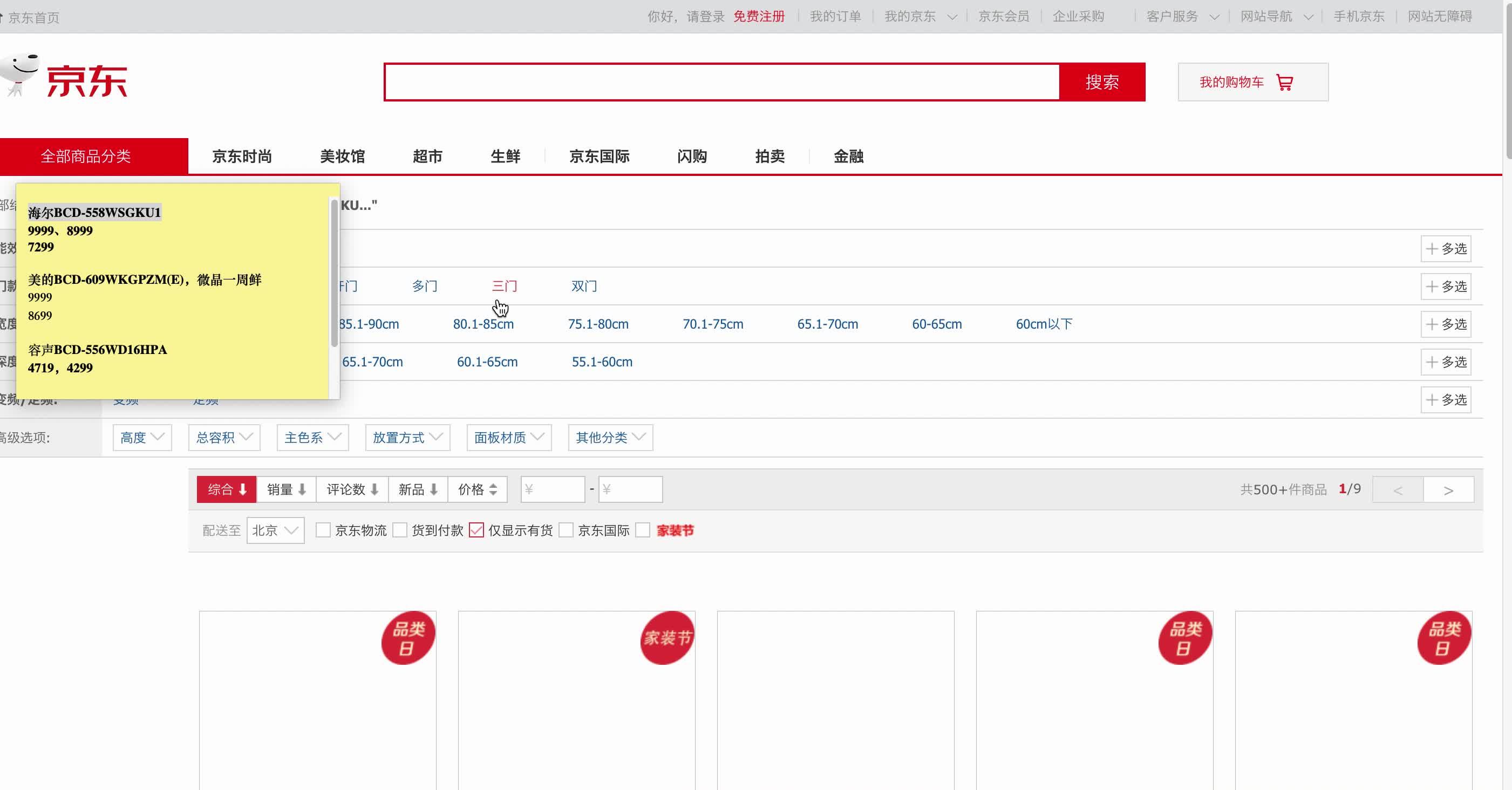Open 京东会员 link
Screen dimensions: 1512x790
pyautogui.click(x=1004, y=16)
